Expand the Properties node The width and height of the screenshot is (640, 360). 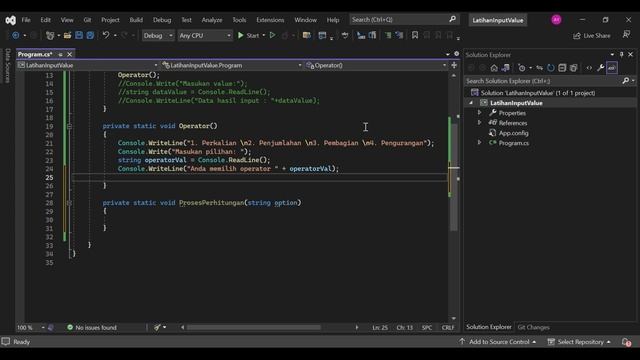[x=480, y=113]
